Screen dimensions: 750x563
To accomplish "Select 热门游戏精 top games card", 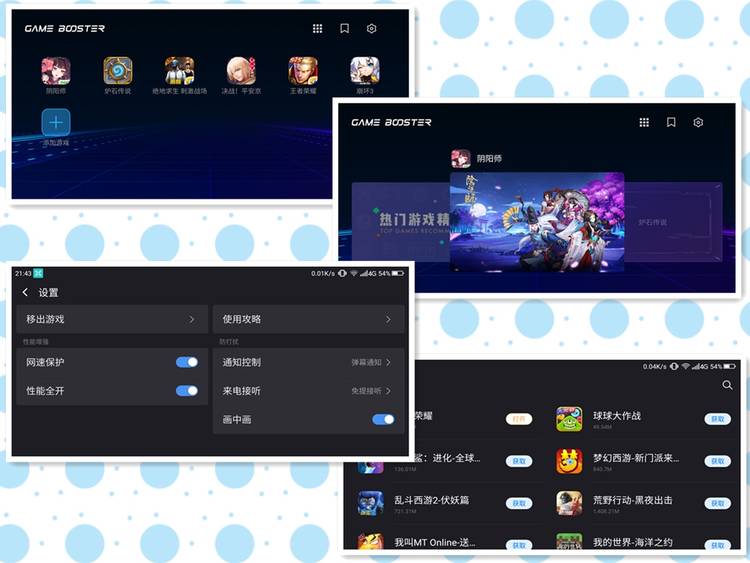I will (x=401, y=222).
